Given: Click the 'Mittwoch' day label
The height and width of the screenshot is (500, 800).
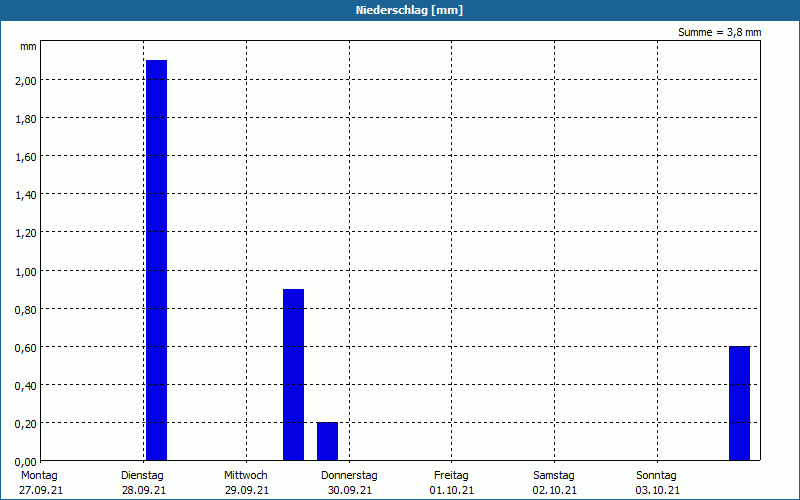Looking at the screenshot, I should 245,476.
